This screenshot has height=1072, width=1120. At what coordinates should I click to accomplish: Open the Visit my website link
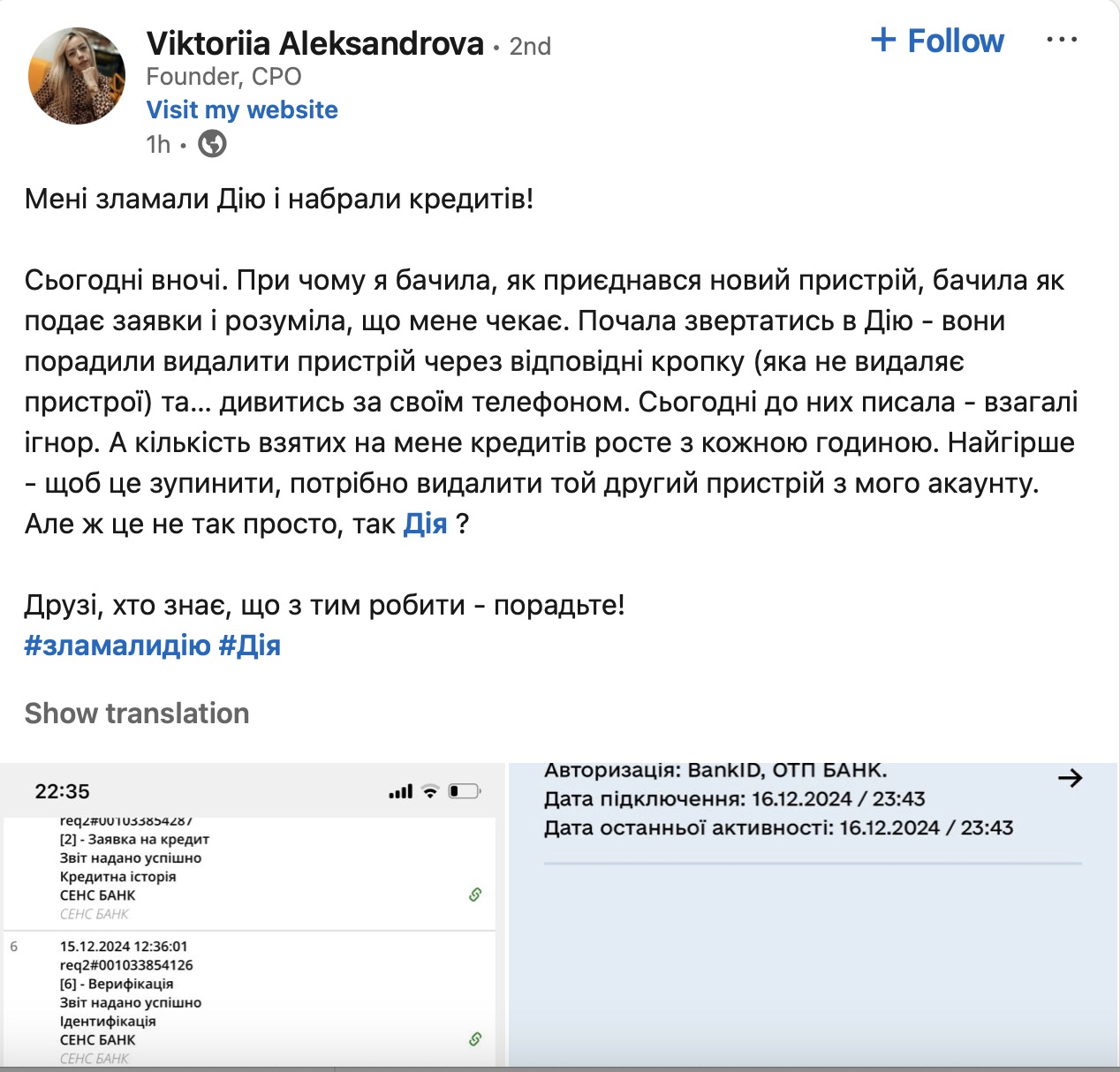click(242, 109)
